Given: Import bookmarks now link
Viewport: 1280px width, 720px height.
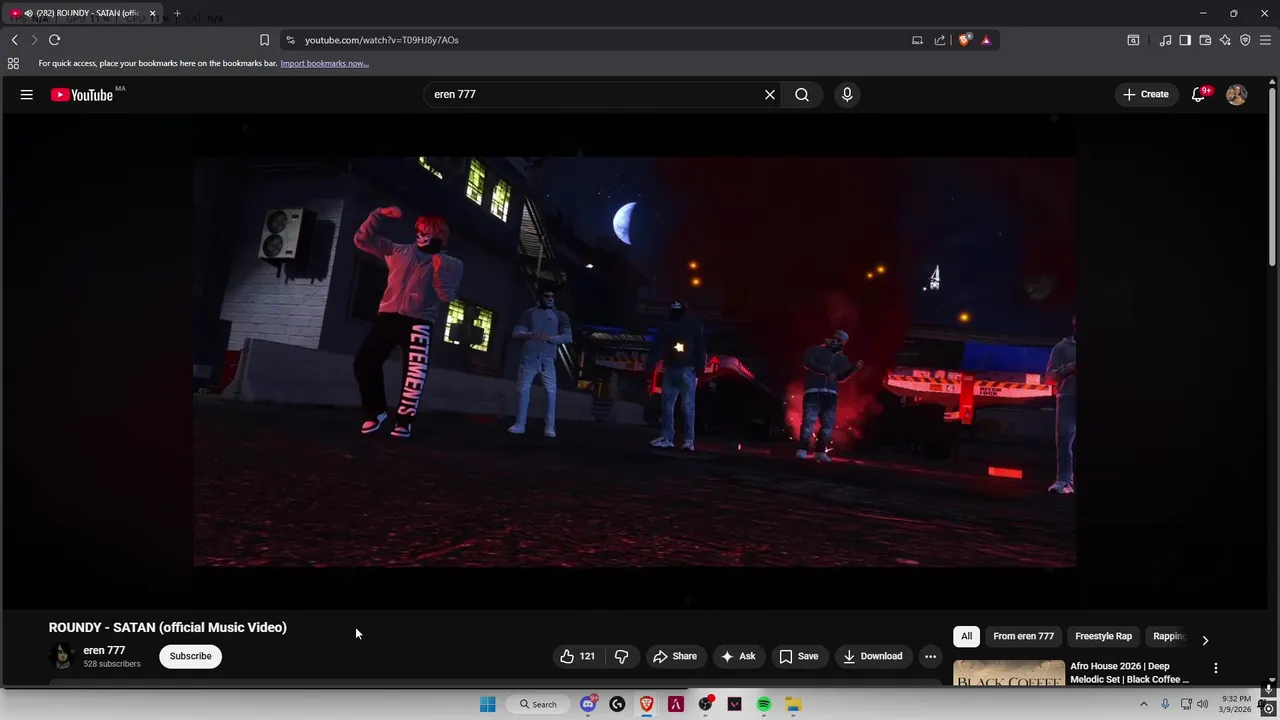Looking at the screenshot, I should [x=324, y=63].
